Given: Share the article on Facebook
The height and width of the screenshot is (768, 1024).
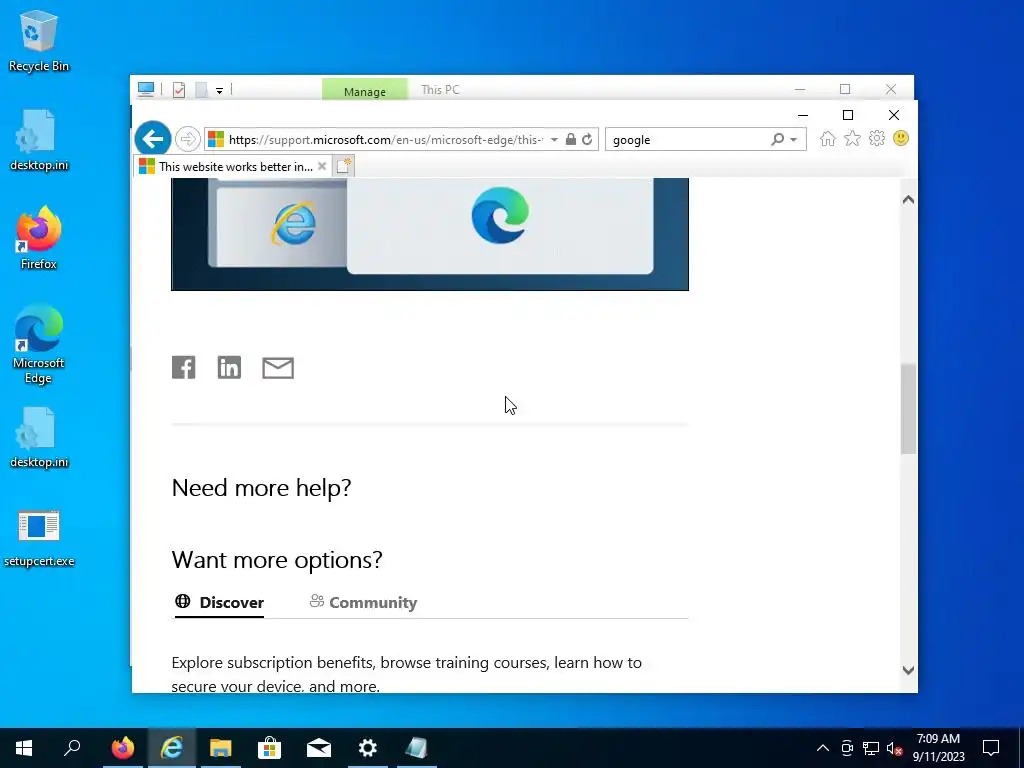Looking at the screenshot, I should [184, 368].
